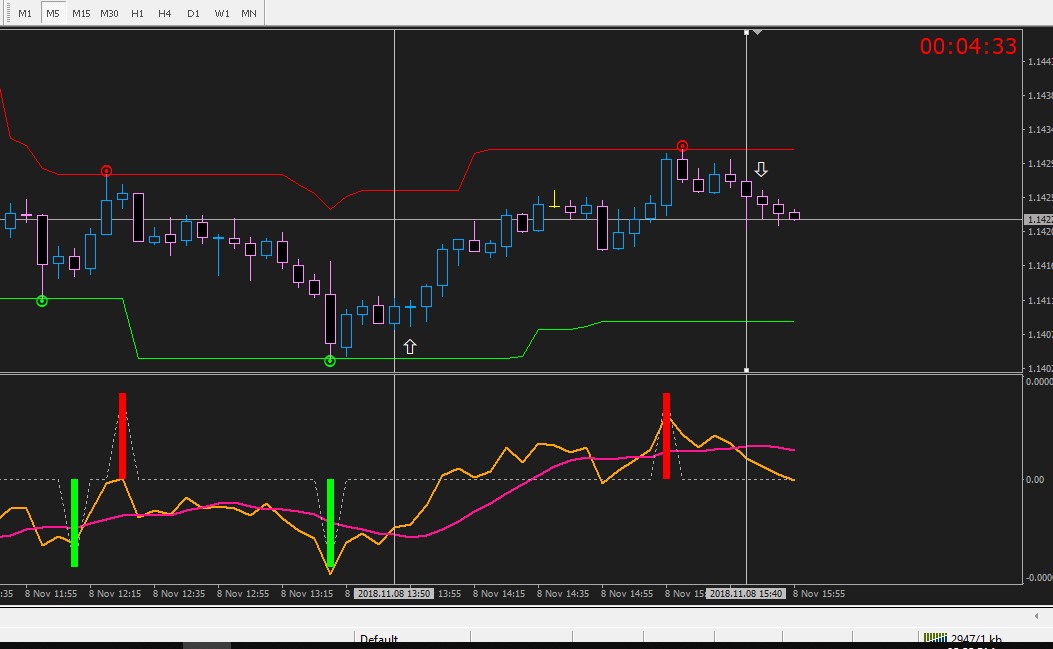Open the Default profile in status bar

click(x=379, y=638)
